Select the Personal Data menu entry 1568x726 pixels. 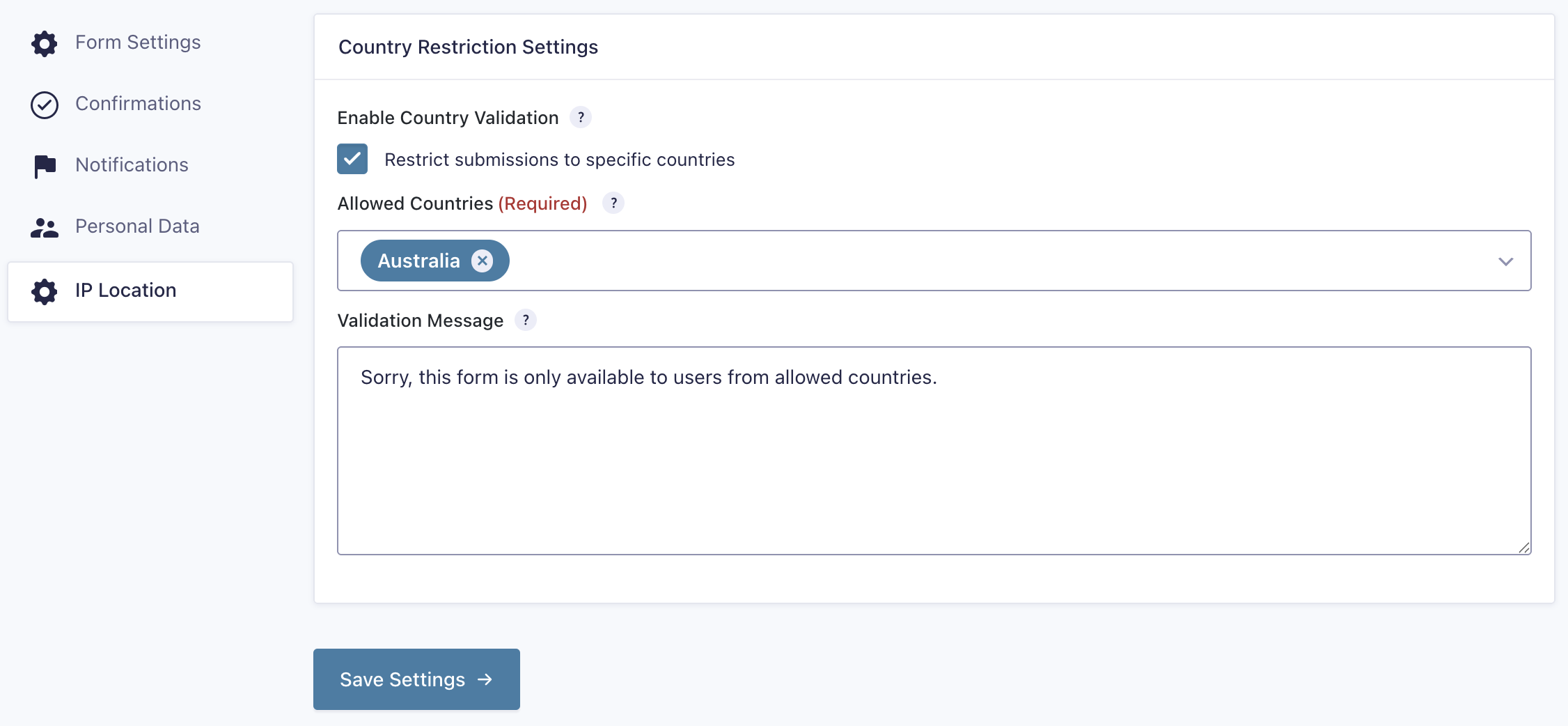pyautogui.click(x=137, y=226)
